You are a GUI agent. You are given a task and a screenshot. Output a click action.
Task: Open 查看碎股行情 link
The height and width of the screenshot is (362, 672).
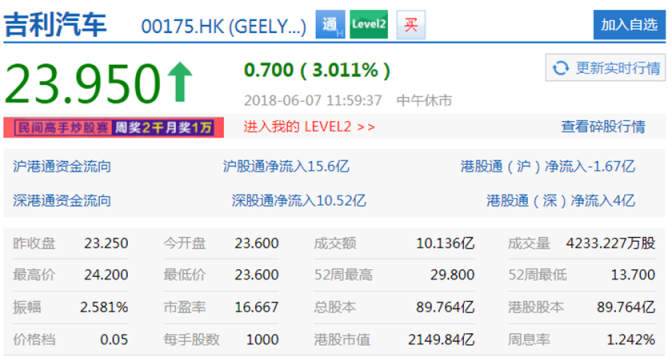click(603, 127)
